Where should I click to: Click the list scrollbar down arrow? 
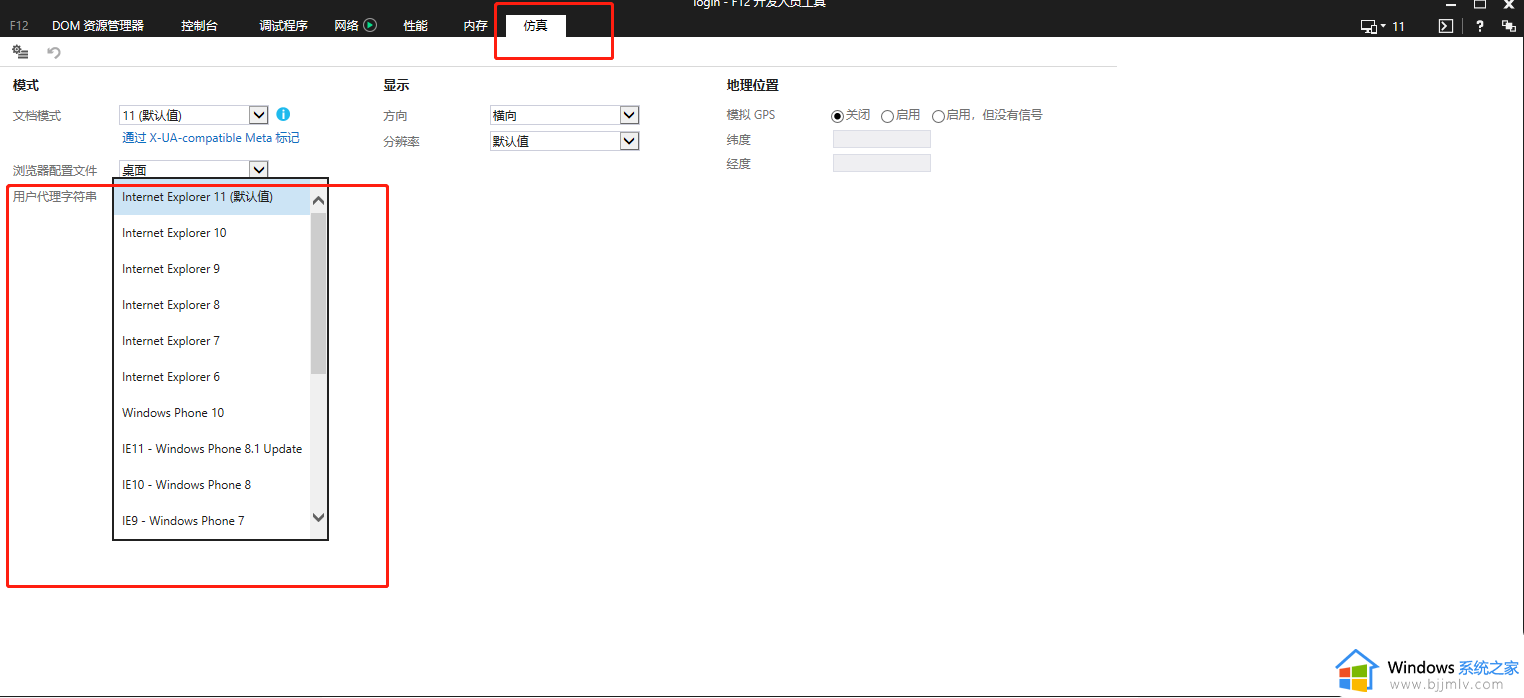click(319, 517)
